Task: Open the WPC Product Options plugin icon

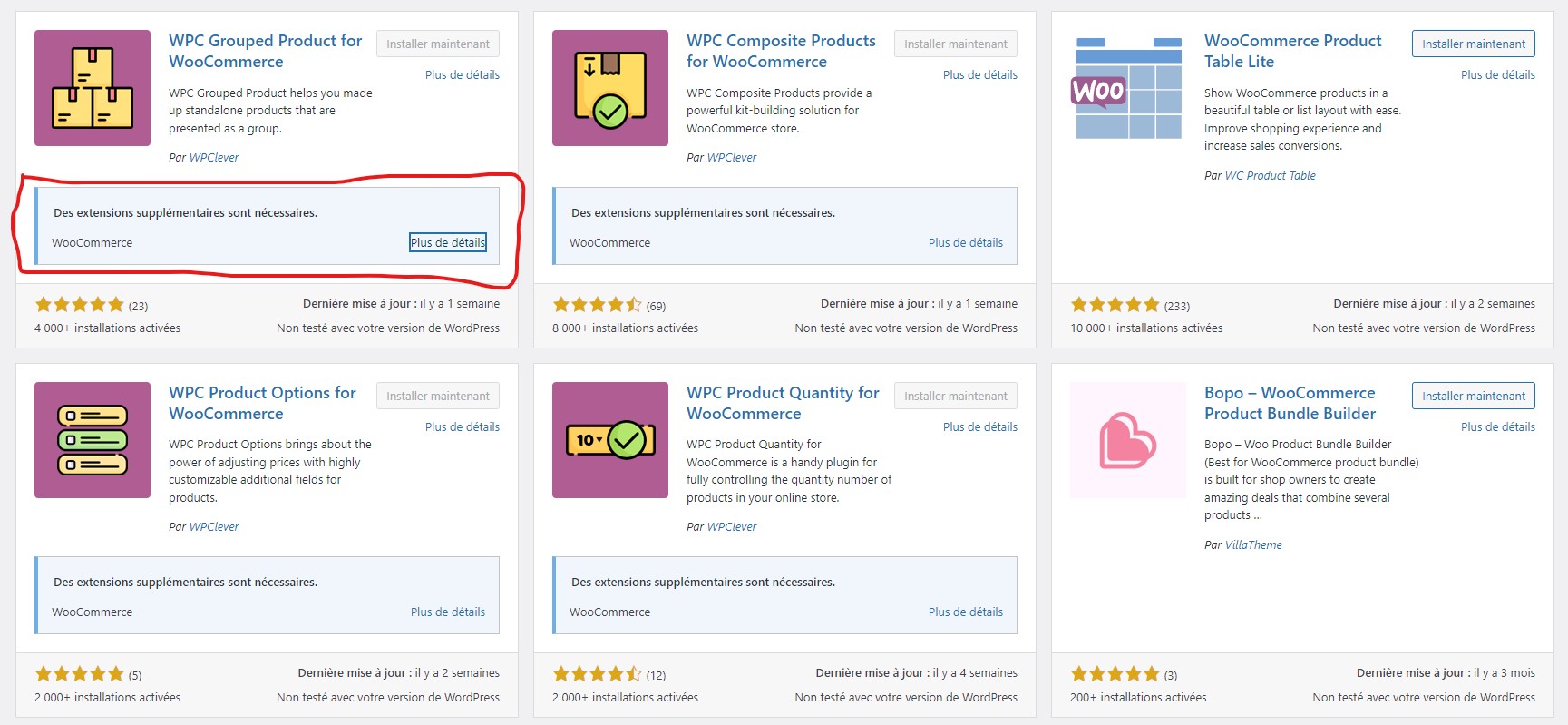Action: (93, 440)
